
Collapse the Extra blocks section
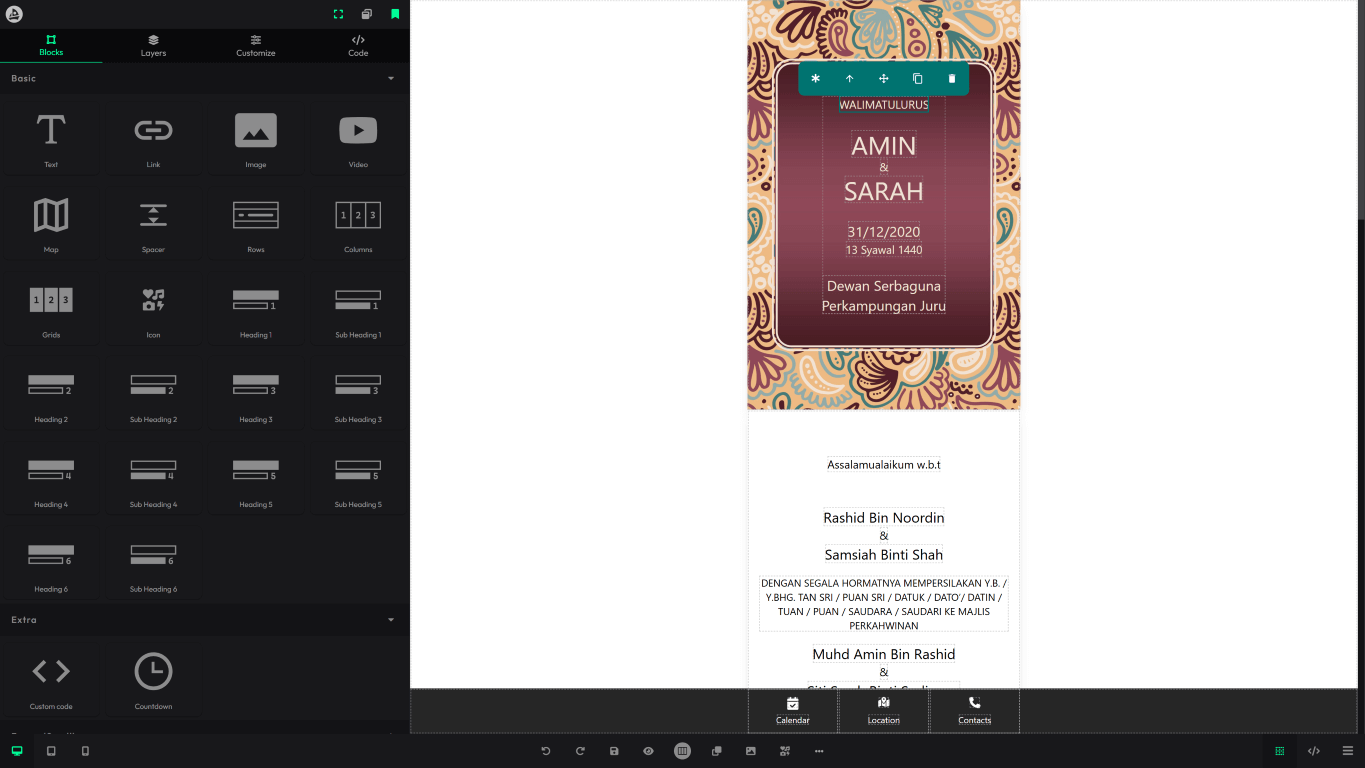coord(391,620)
